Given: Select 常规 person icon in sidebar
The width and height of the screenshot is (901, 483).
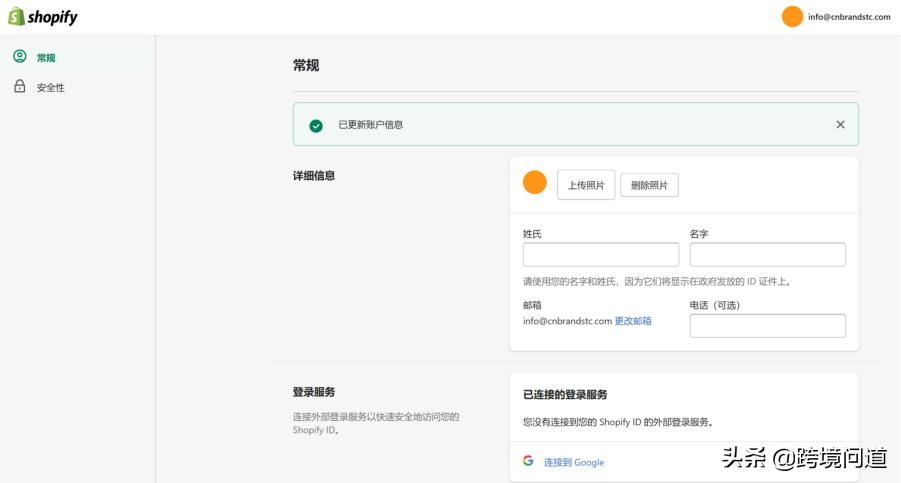Looking at the screenshot, I should coord(20,56).
